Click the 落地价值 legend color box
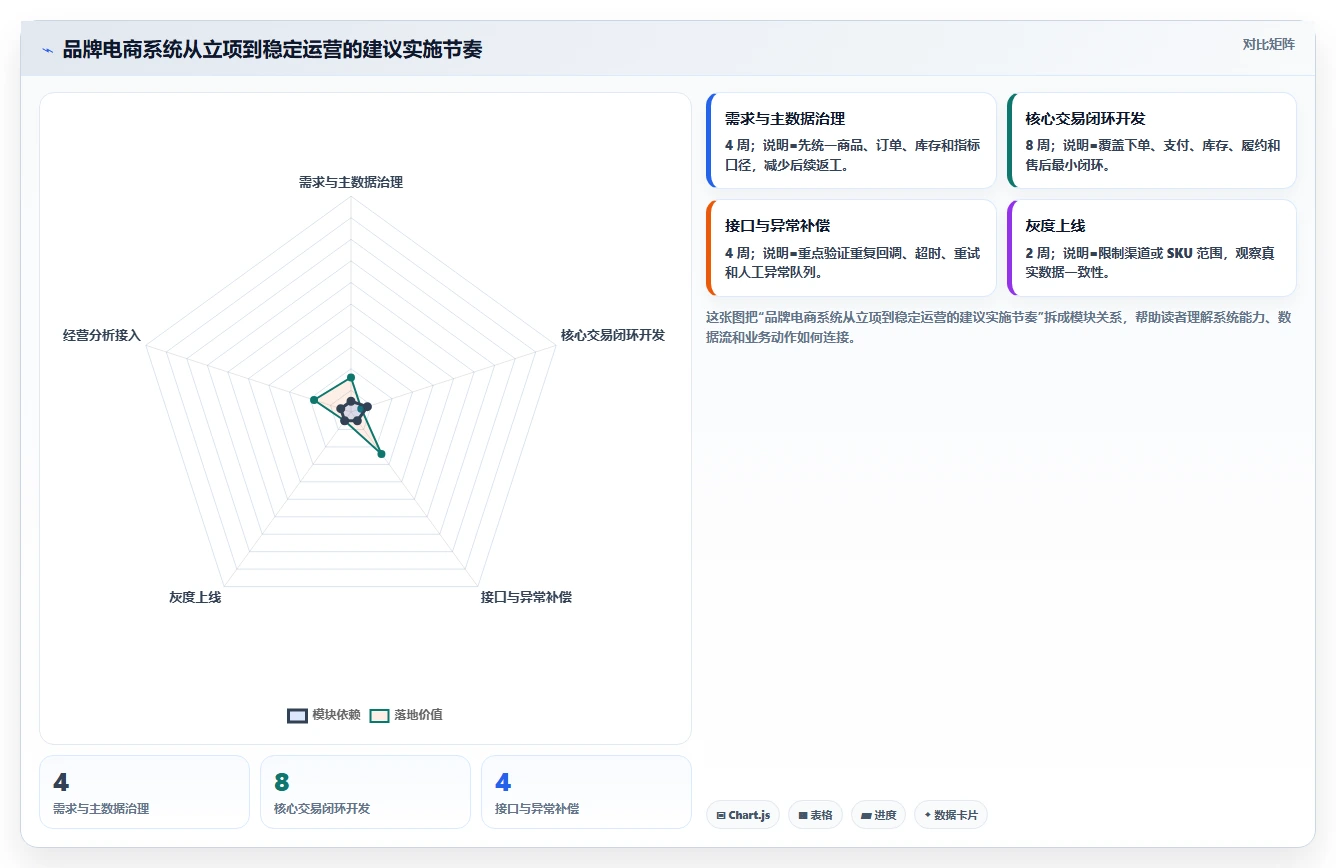Image resolution: width=1336 pixels, height=868 pixels. [379, 715]
